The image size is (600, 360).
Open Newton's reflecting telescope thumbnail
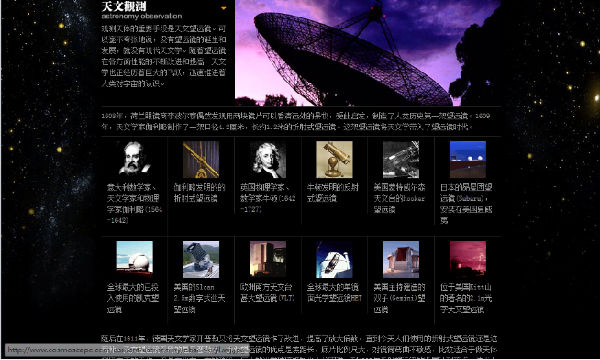click(x=334, y=159)
